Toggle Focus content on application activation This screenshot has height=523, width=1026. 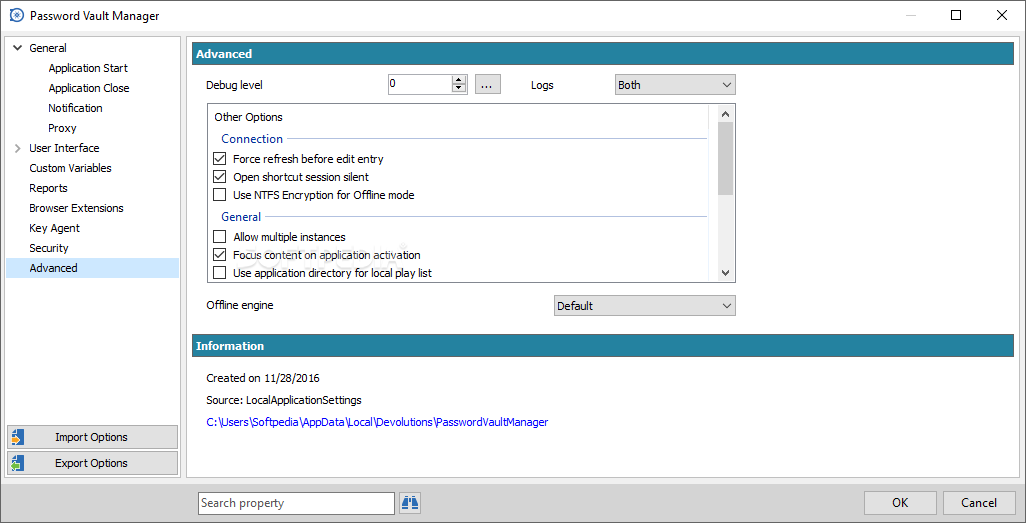click(220, 255)
